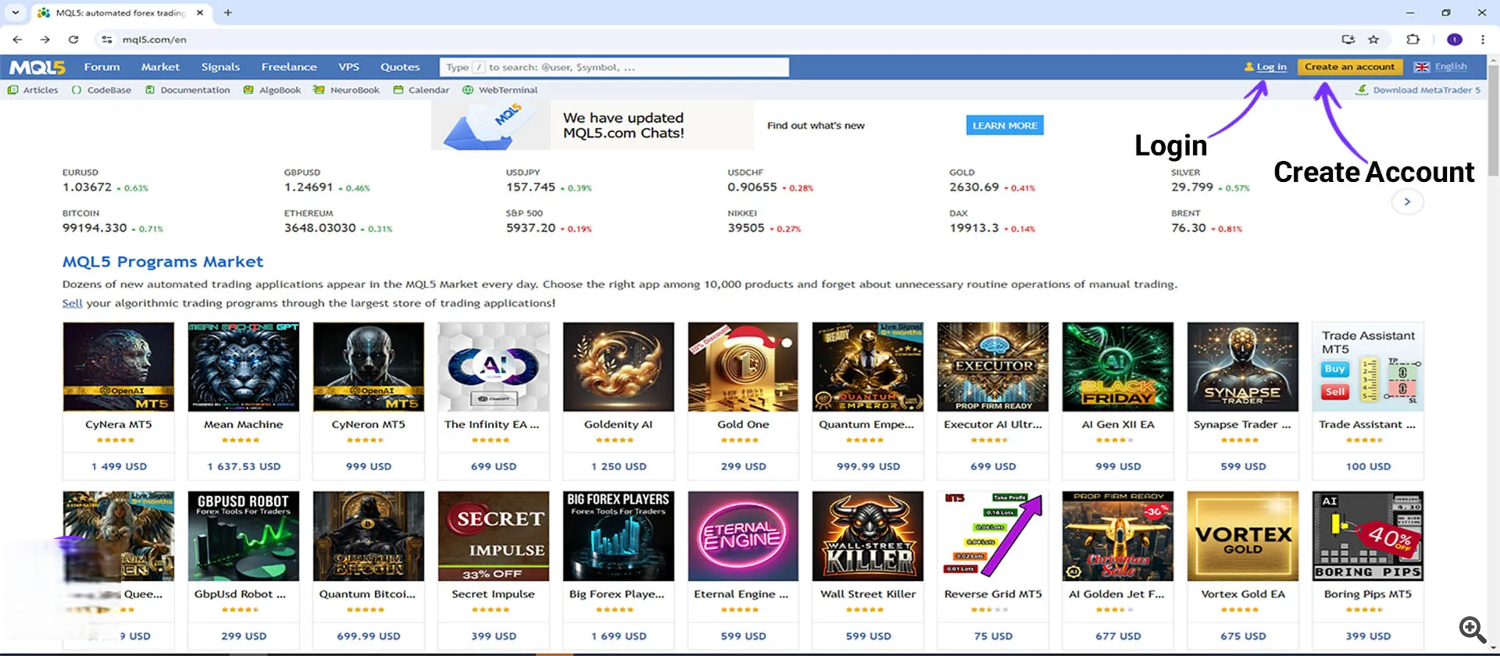1500x656 pixels.
Task: Open USDJPY quote
Action: click(x=549, y=180)
